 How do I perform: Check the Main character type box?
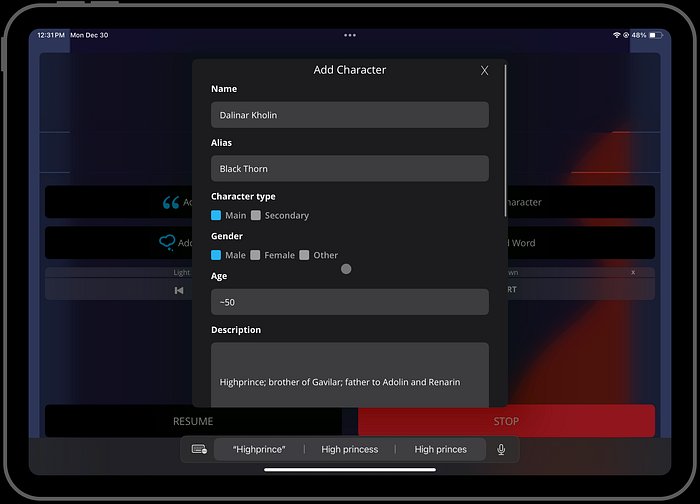pos(216,215)
